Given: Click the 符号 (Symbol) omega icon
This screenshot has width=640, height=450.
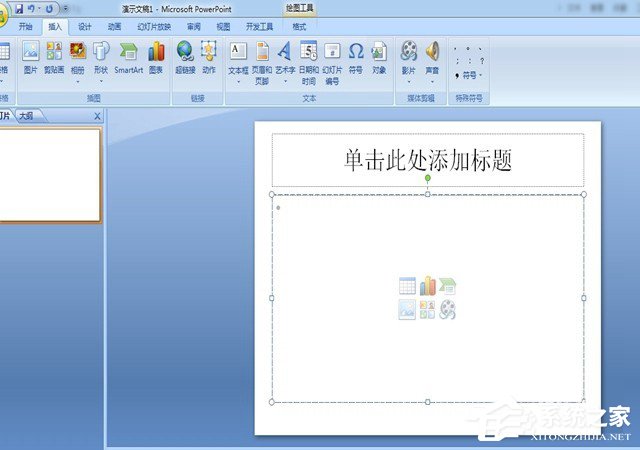Looking at the screenshot, I should point(356,56).
